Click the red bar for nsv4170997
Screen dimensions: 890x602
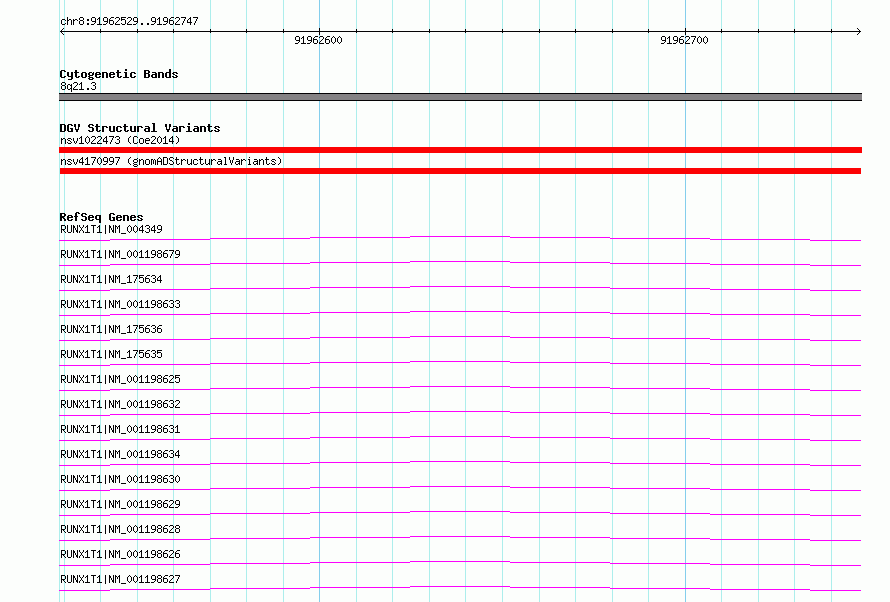tap(460, 171)
